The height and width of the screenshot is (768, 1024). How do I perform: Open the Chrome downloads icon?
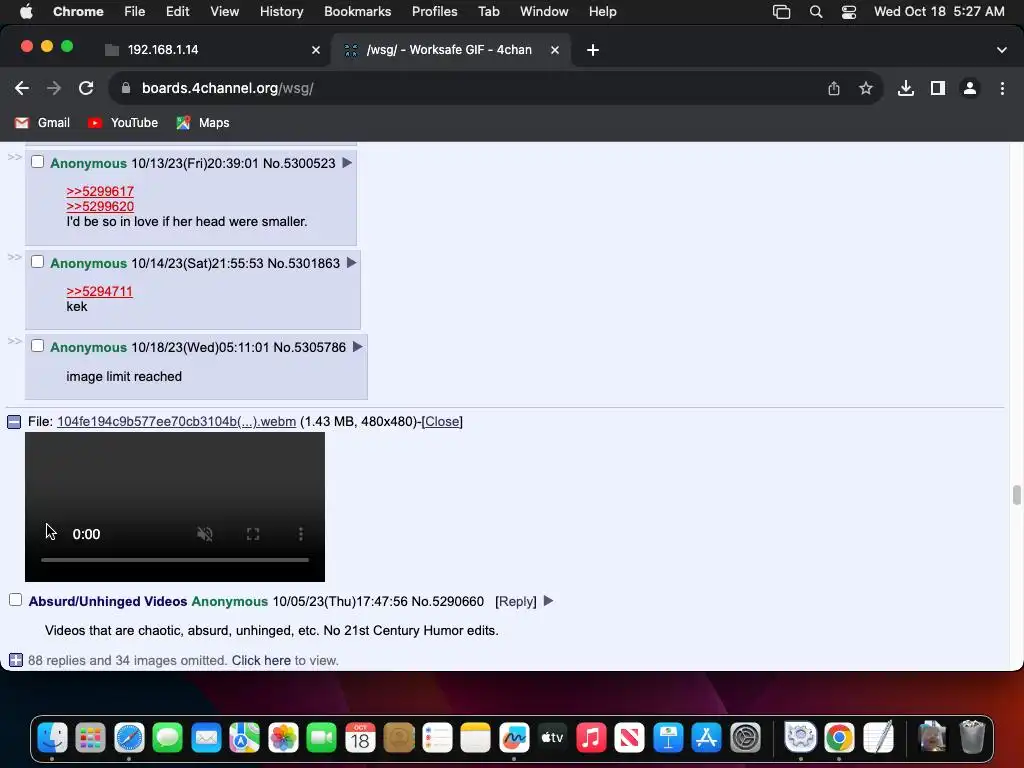pyautogui.click(x=906, y=88)
